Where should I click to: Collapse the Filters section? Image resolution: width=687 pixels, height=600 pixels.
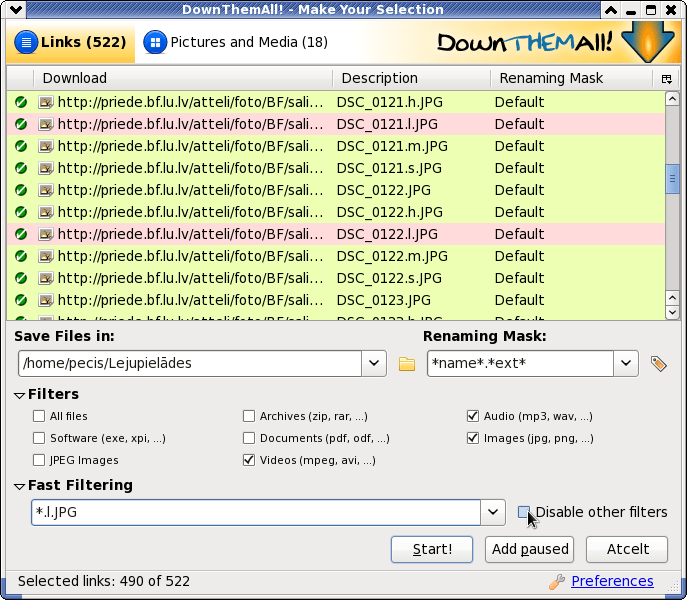click(x=19, y=395)
